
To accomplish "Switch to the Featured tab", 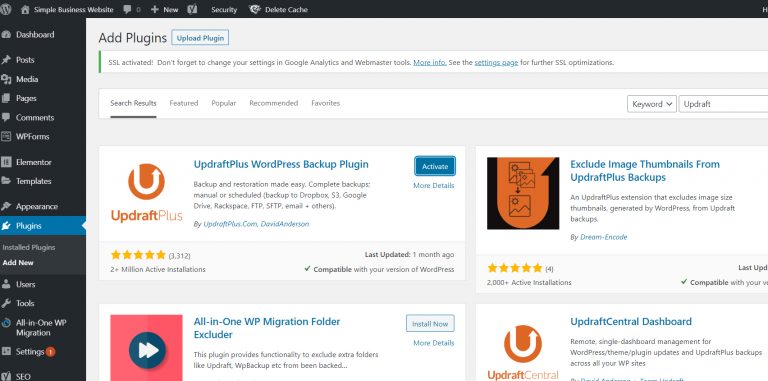I will (184, 103).
